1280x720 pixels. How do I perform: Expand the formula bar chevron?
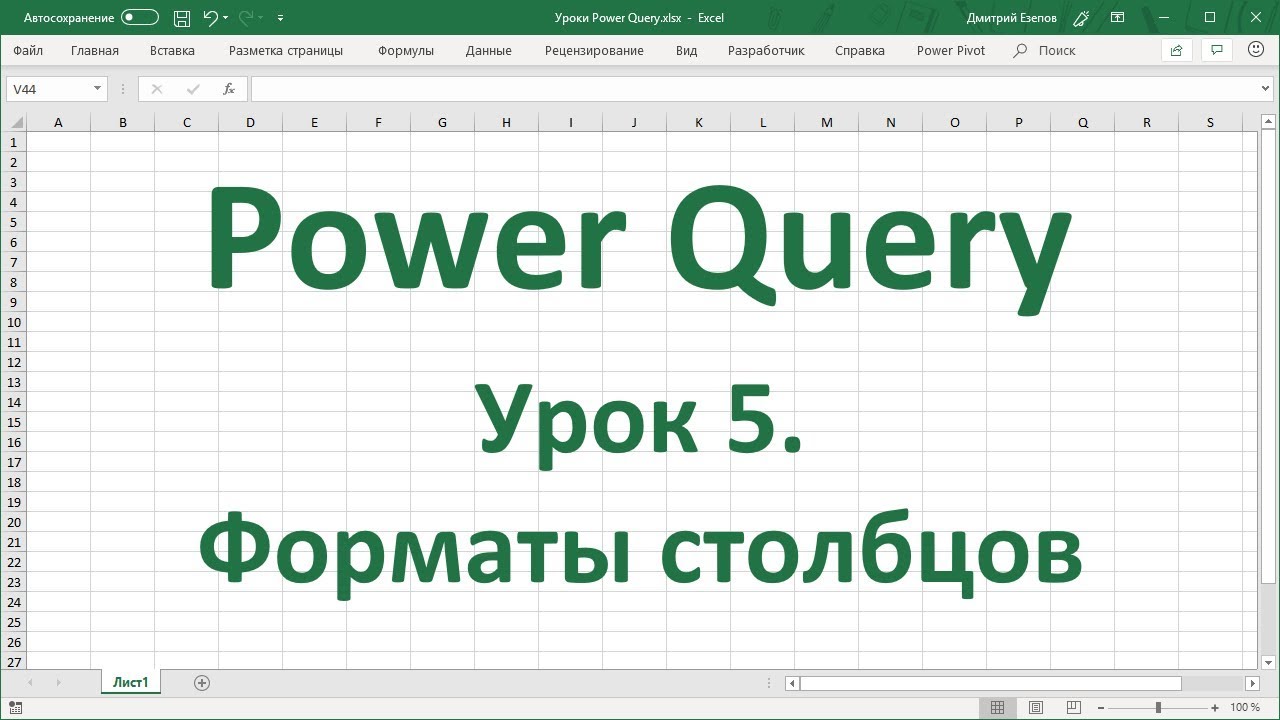[1266, 89]
